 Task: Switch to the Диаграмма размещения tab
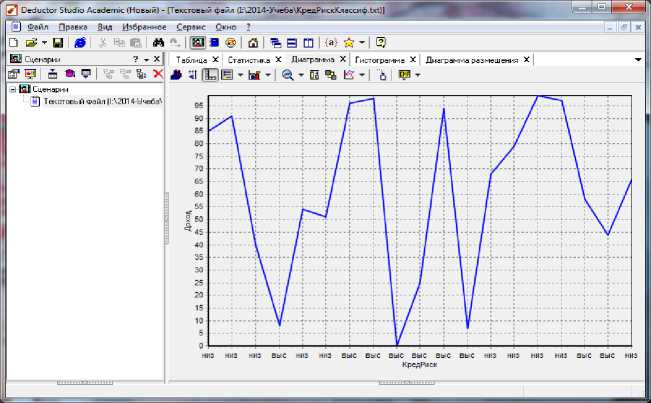tap(472, 60)
